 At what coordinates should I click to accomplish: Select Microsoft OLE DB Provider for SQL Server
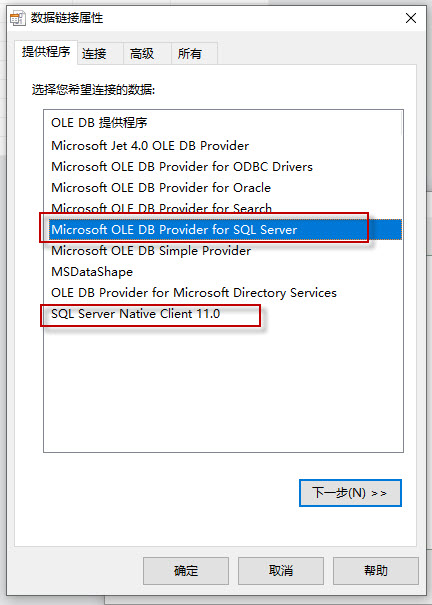point(225,229)
